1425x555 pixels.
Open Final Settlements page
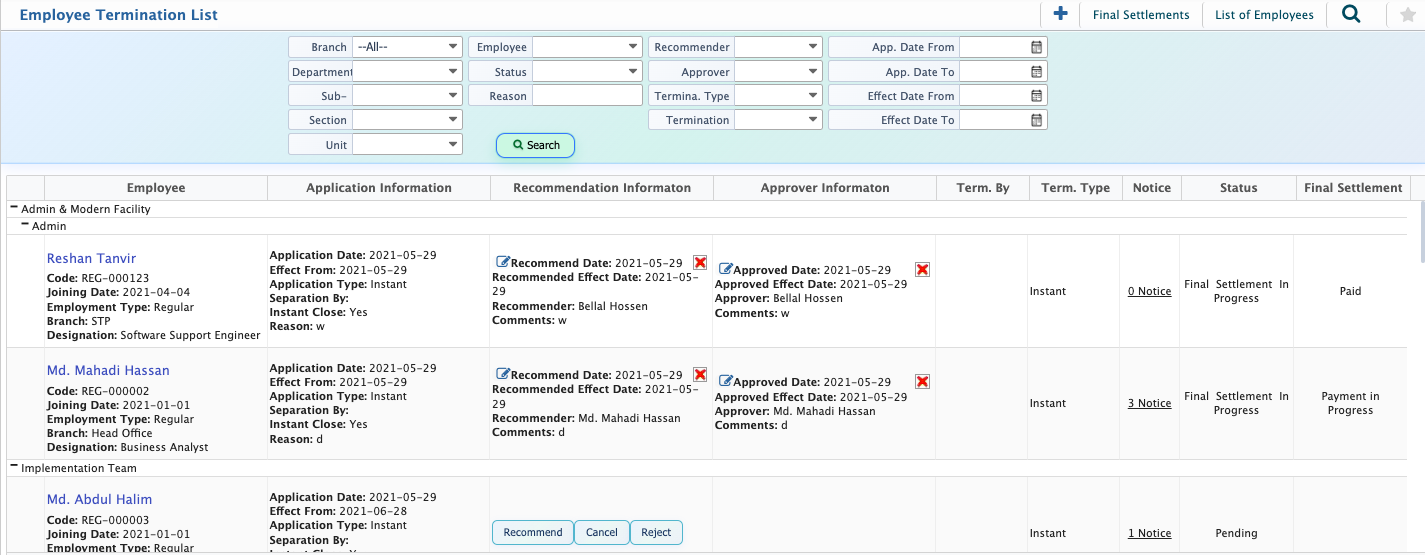[1141, 15]
